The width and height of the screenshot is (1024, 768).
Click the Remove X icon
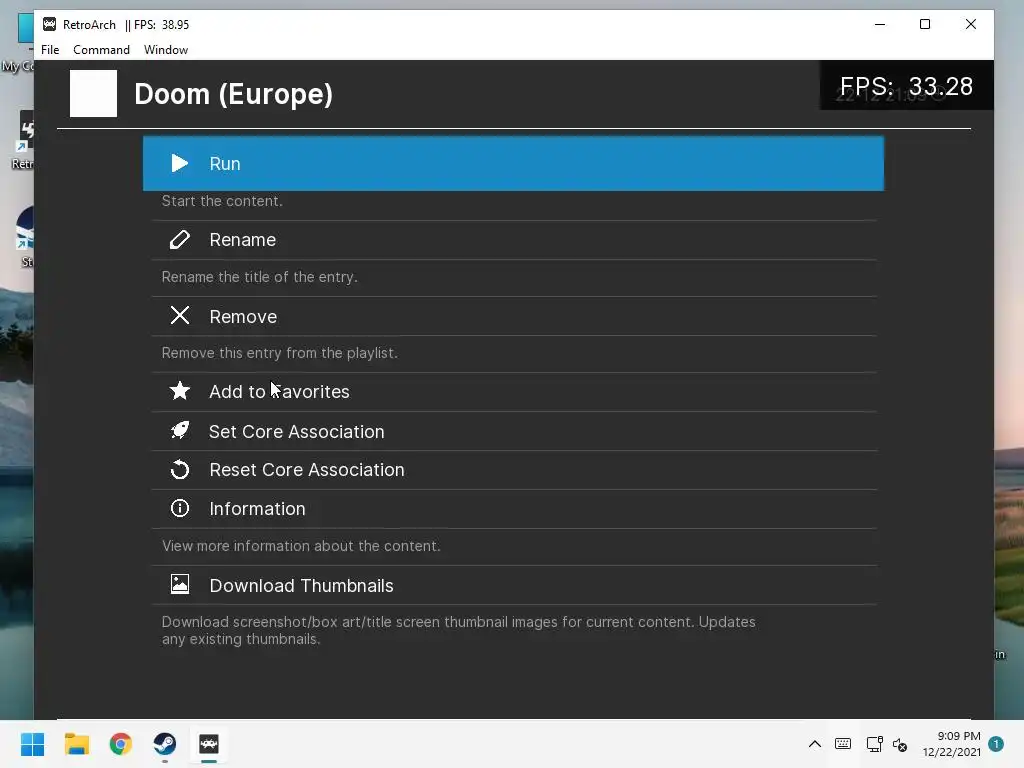(180, 315)
